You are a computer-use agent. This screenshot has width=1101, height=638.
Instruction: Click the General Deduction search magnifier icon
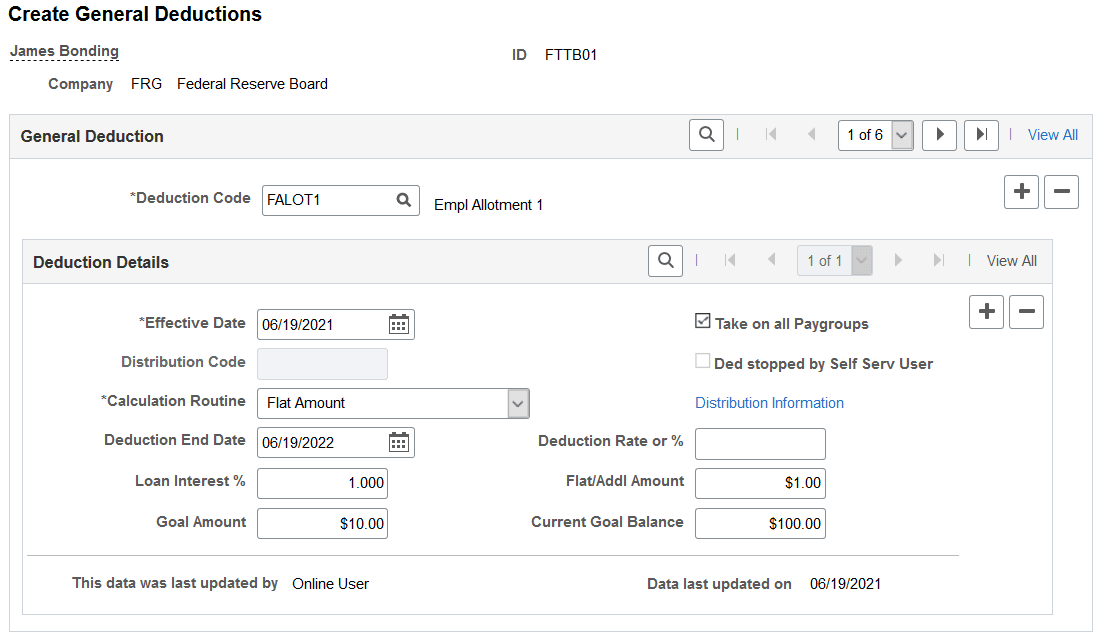(x=706, y=135)
